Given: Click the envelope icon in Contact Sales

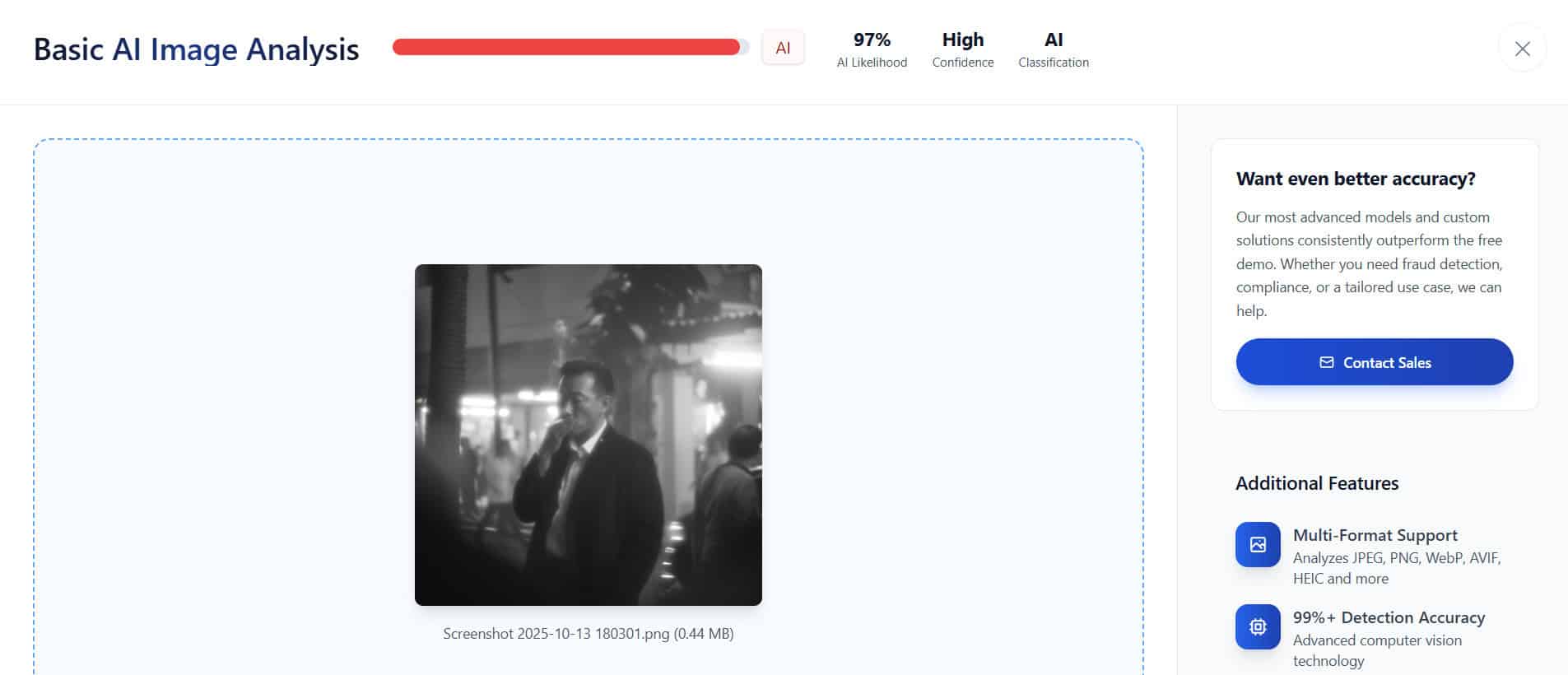Looking at the screenshot, I should tap(1326, 362).
